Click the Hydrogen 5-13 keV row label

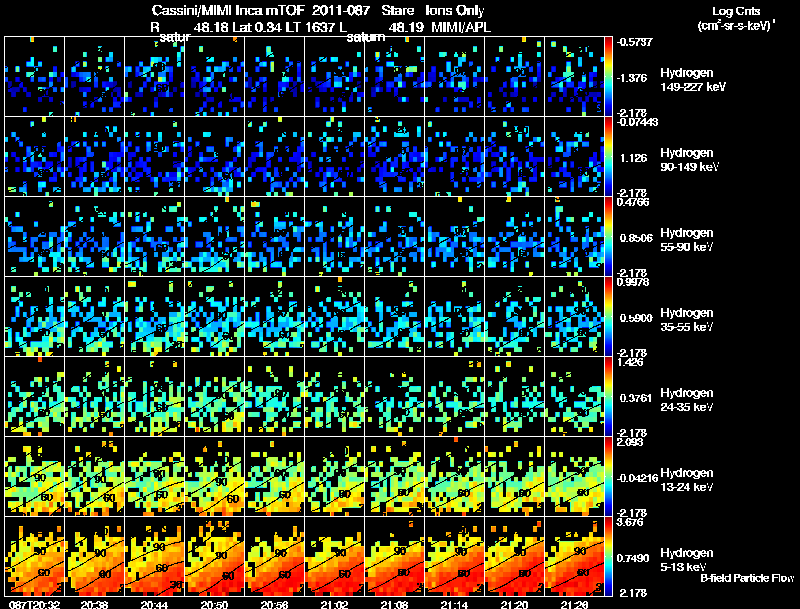(x=687, y=560)
